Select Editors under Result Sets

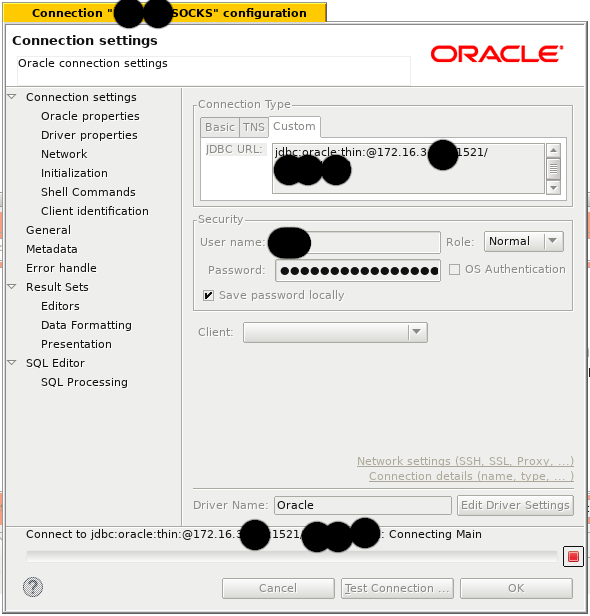coord(60,306)
